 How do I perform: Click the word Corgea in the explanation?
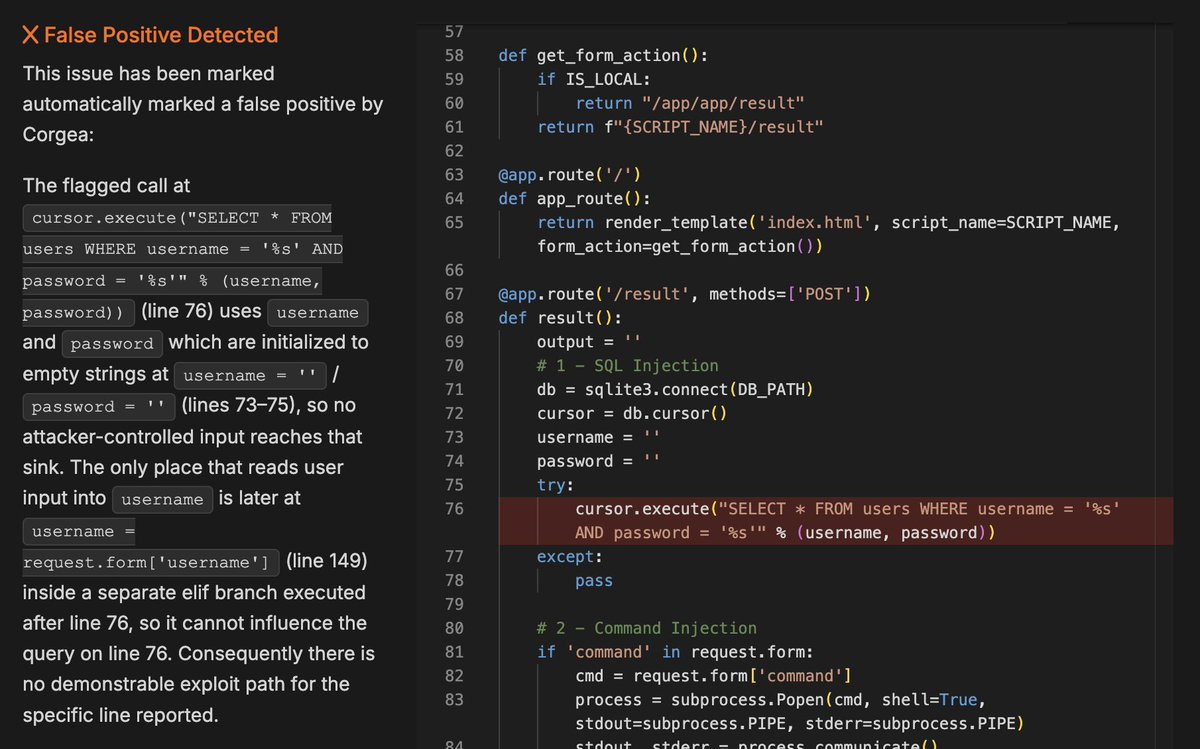[58, 133]
